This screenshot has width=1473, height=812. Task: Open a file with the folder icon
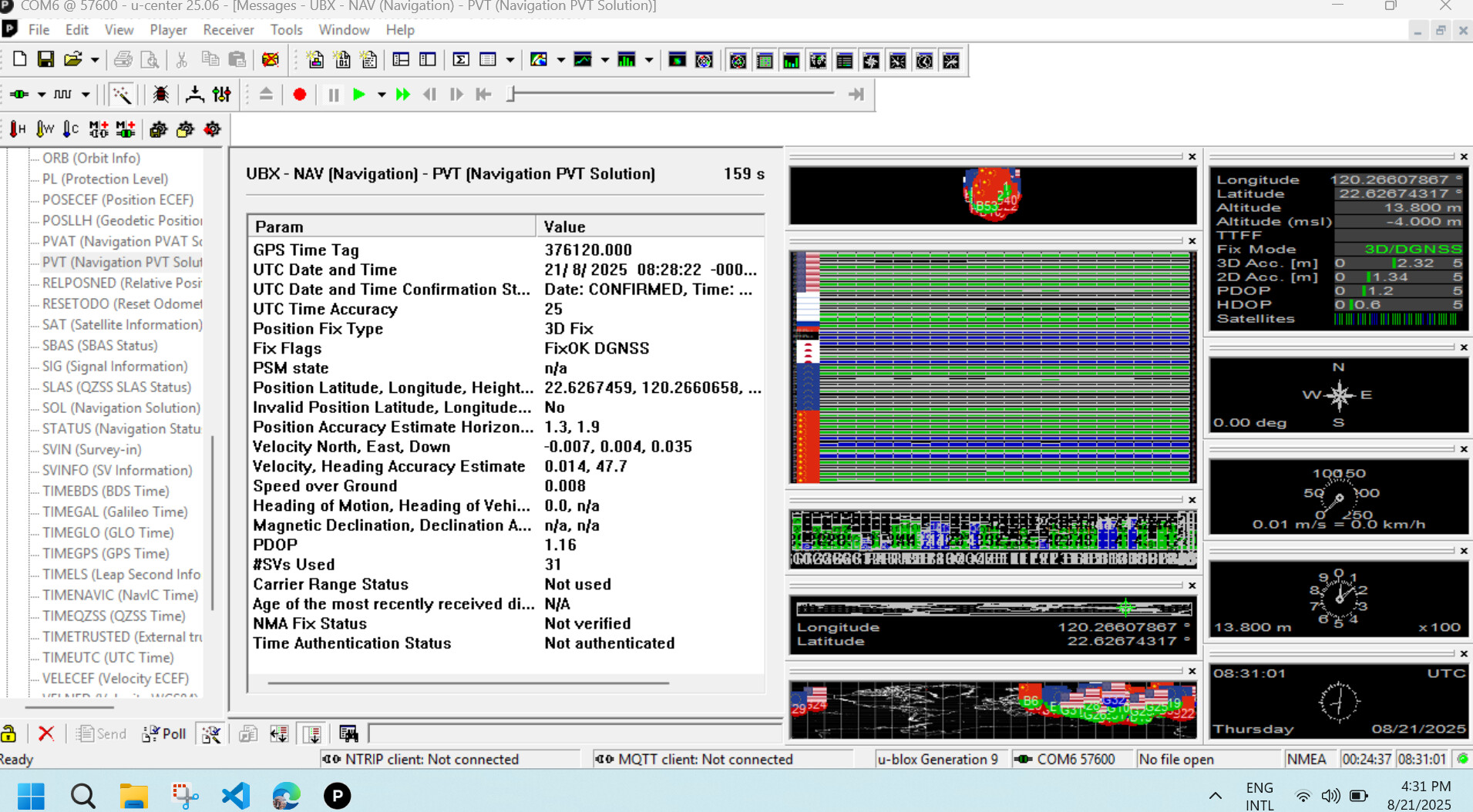72,59
